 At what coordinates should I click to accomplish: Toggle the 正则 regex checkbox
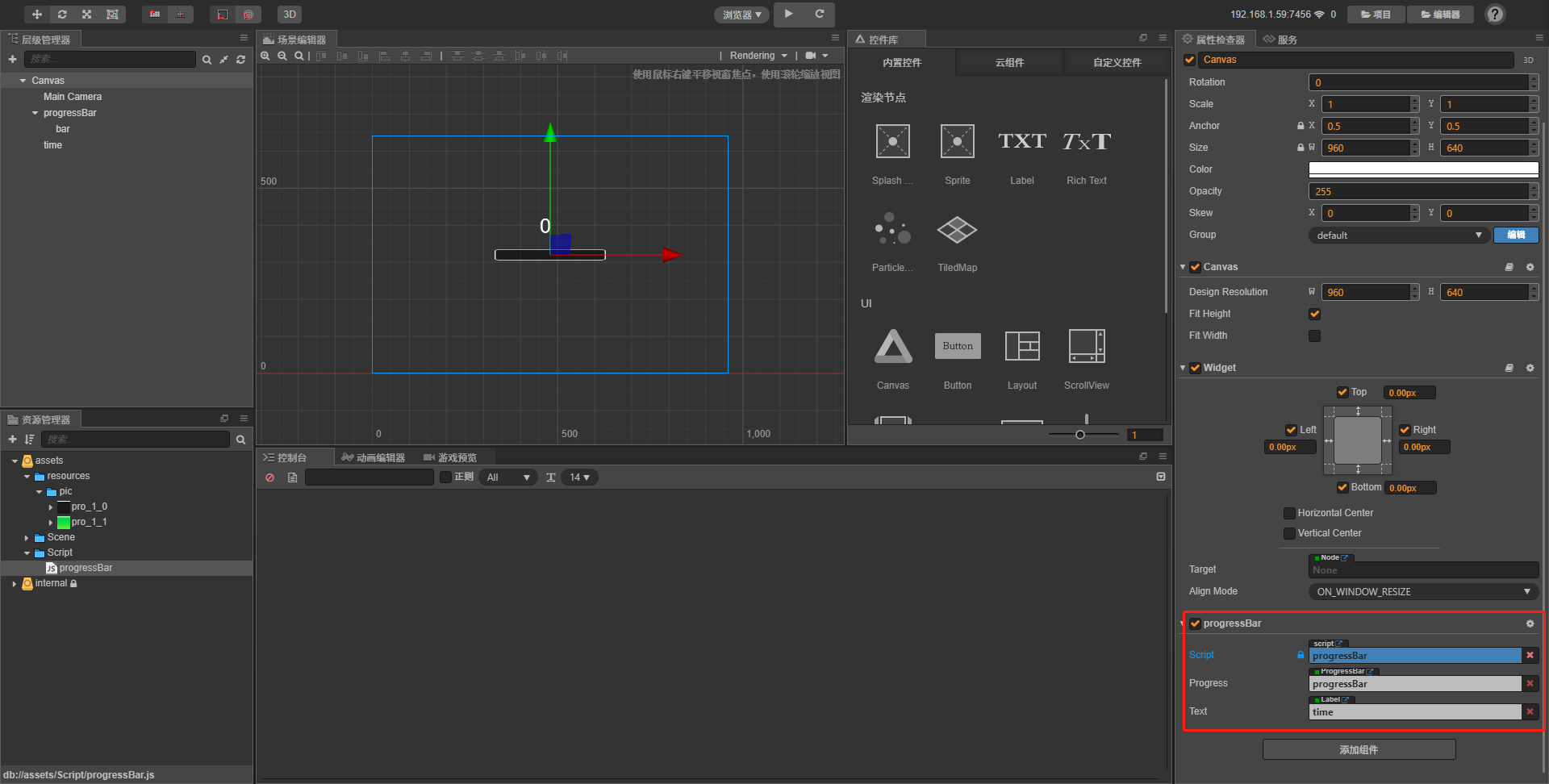tap(445, 477)
